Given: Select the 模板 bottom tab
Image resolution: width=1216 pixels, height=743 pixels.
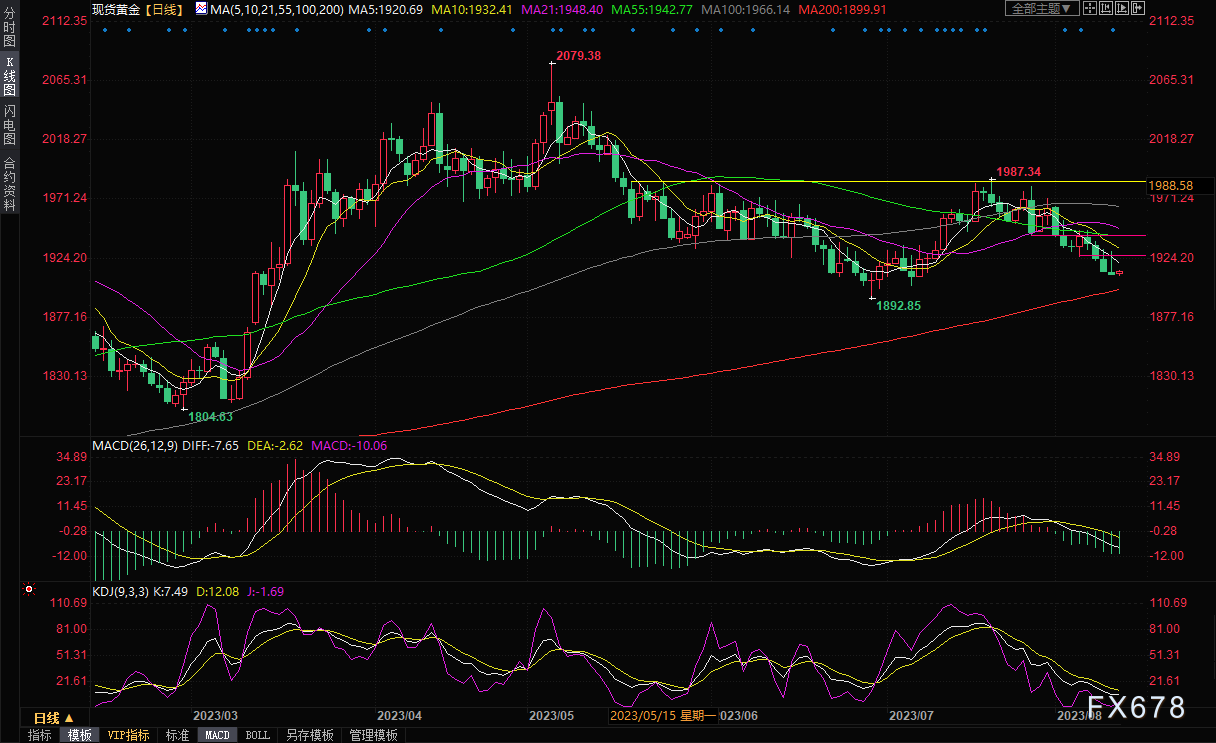Looking at the screenshot, I should point(80,735).
